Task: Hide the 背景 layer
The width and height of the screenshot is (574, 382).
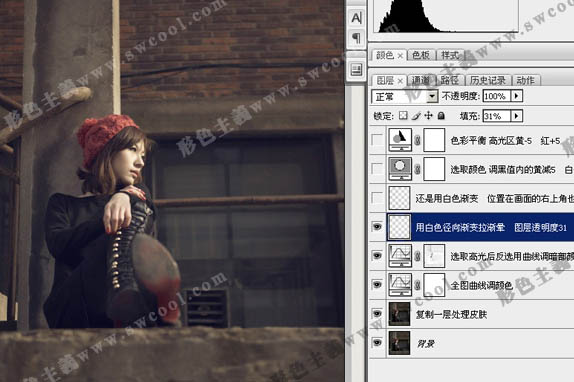Action: [377, 343]
